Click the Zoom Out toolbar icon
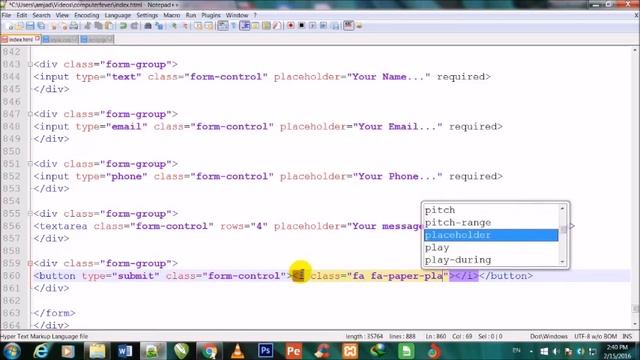 pyautogui.click(x=185, y=26)
